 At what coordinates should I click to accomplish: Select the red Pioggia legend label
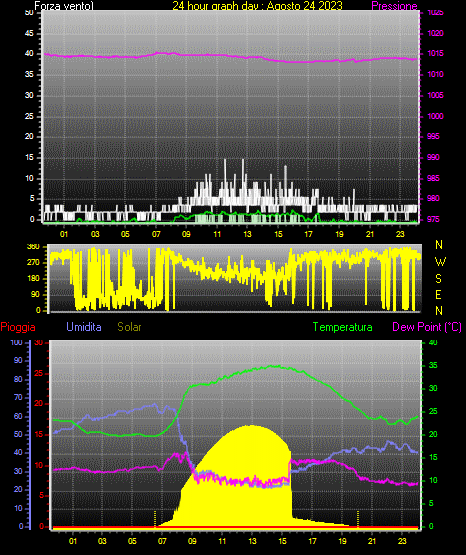click(x=18, y=327)
